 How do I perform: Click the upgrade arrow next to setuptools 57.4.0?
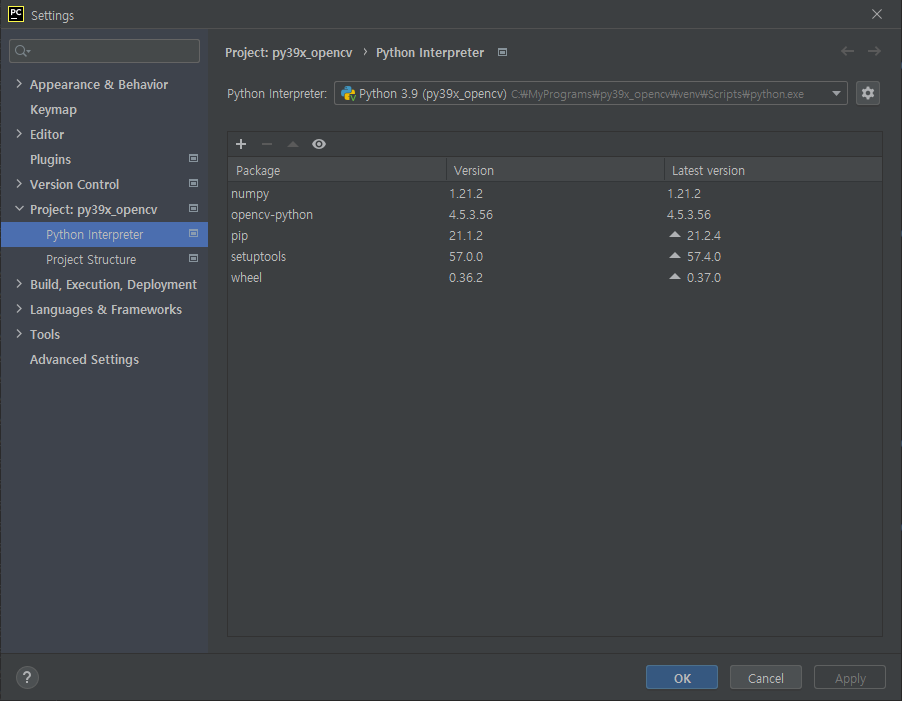tap(675, 256)
